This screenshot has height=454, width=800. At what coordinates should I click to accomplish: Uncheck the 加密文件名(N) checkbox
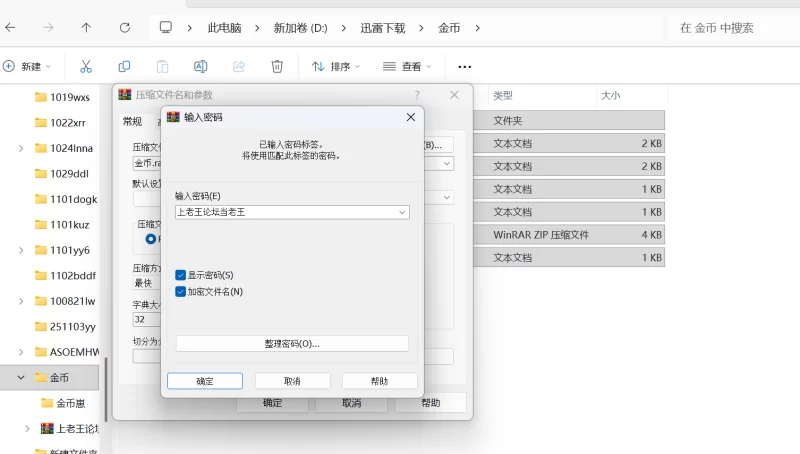(180, 292)
